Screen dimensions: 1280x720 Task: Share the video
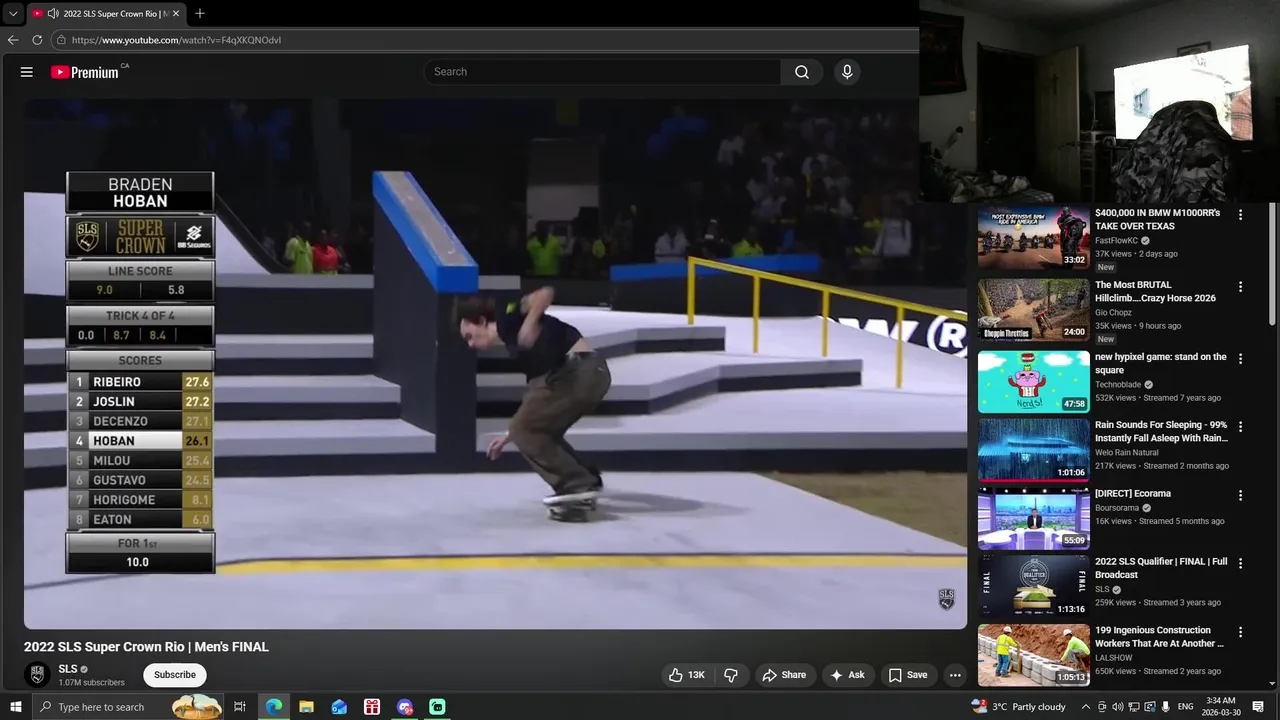784,675
